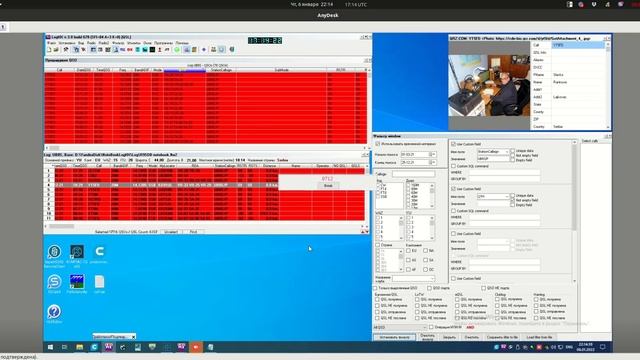Click the orange app icon on the taskbar
The height and width of the screenshot is (360, 640).
[196, 347]
